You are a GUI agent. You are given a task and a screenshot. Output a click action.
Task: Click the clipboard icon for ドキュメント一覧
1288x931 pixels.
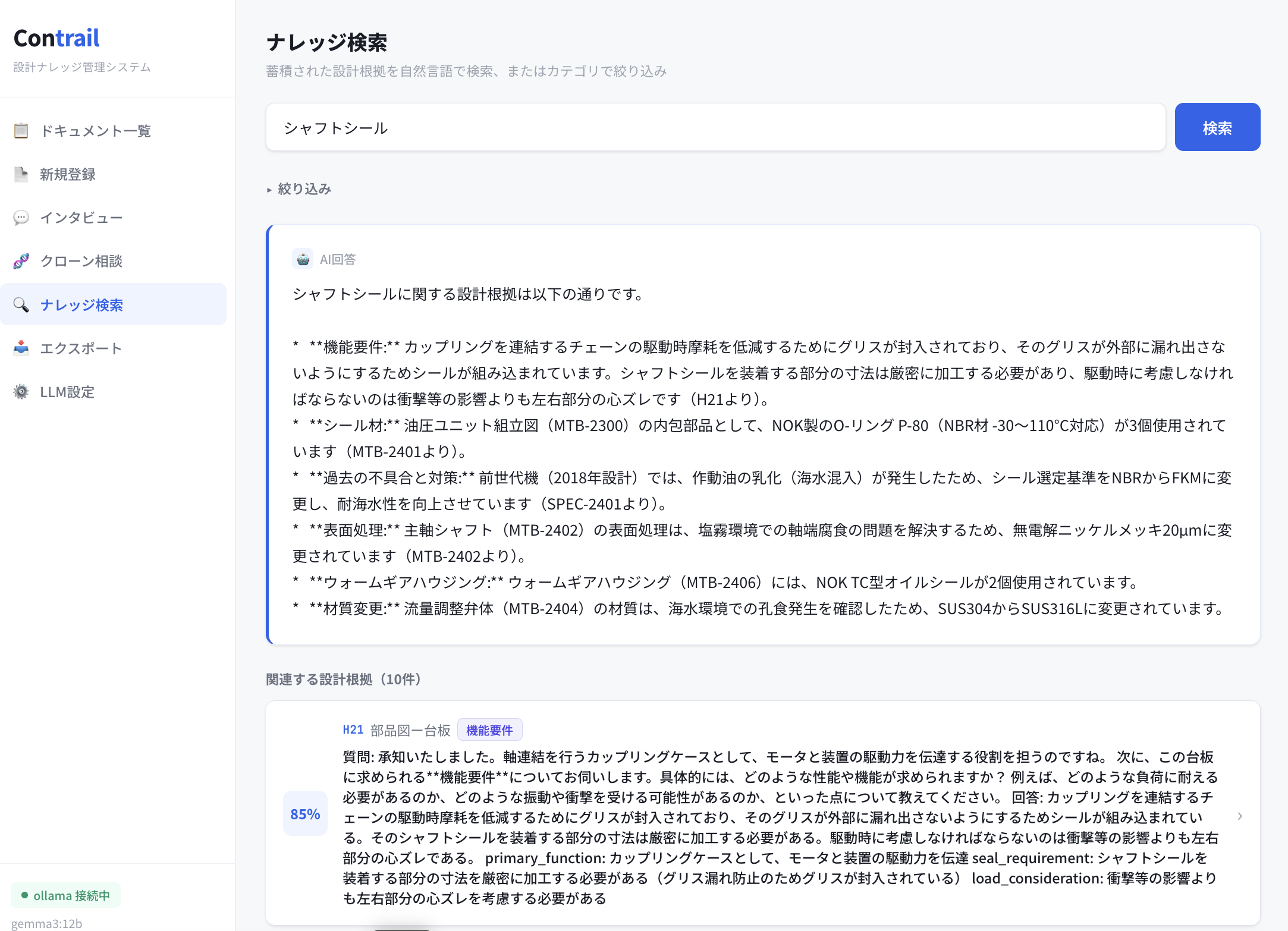click(21, 130)
